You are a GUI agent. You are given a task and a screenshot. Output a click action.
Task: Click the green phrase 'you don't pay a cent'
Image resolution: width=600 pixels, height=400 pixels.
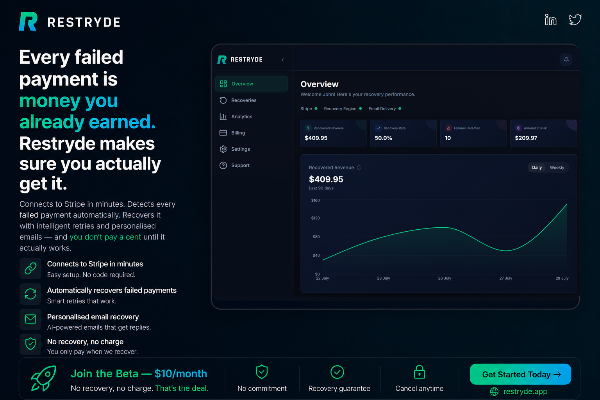(x=105, y=237)
